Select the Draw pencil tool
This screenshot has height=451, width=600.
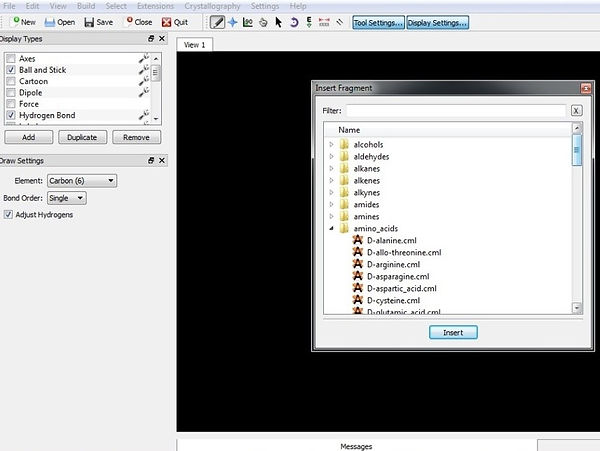[217, 22]
